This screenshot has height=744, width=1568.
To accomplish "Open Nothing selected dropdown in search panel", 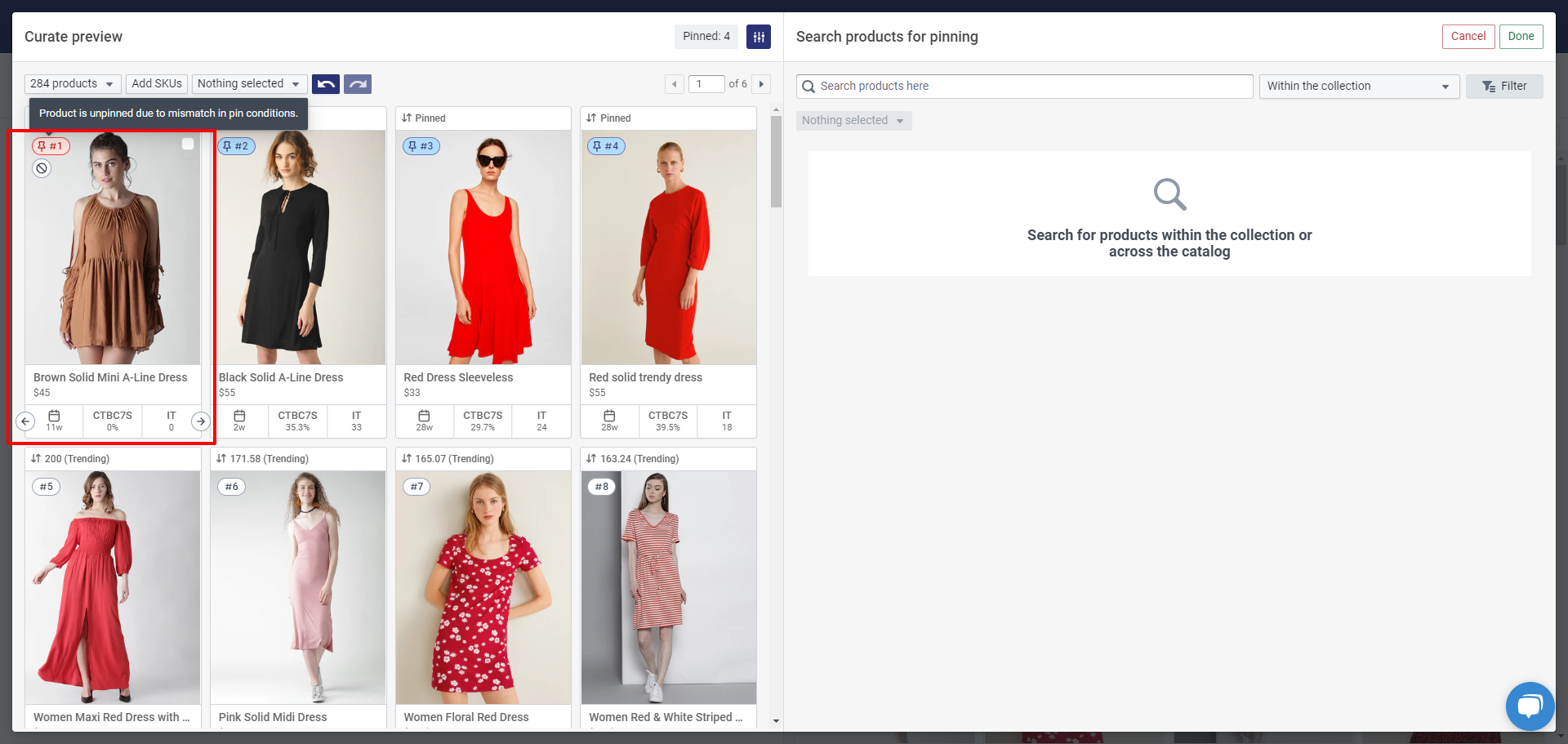I will tap(853, 121).
